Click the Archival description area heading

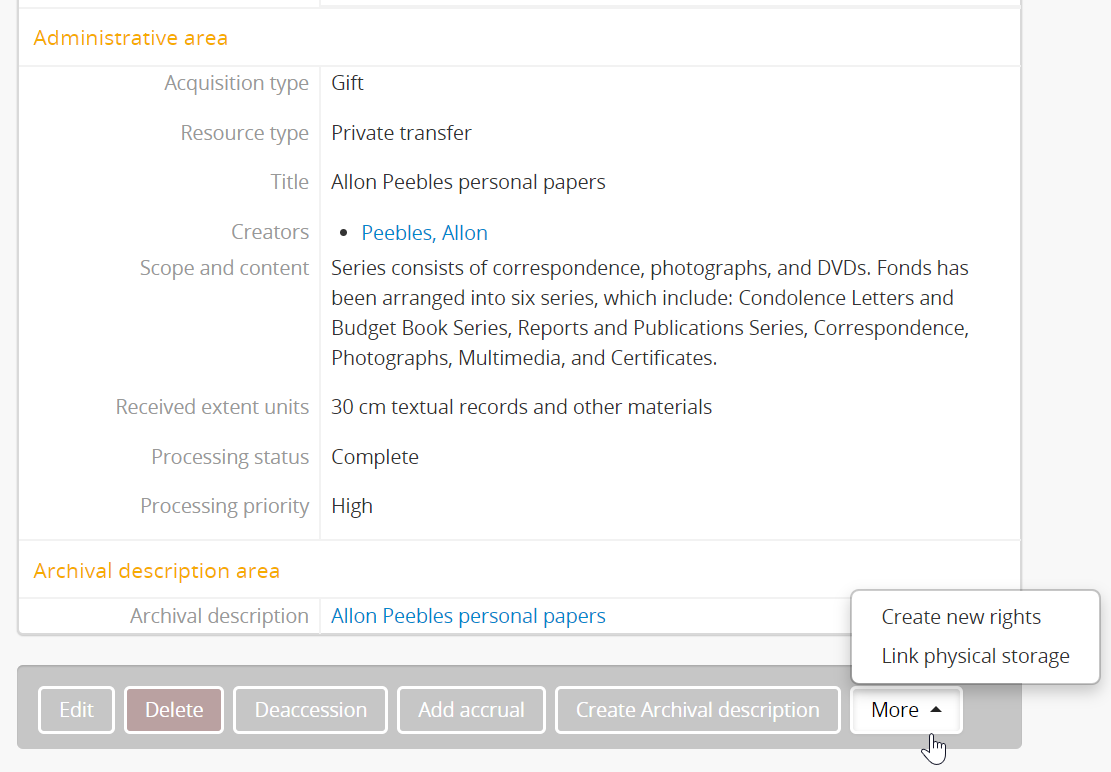(x=156, y=571)
